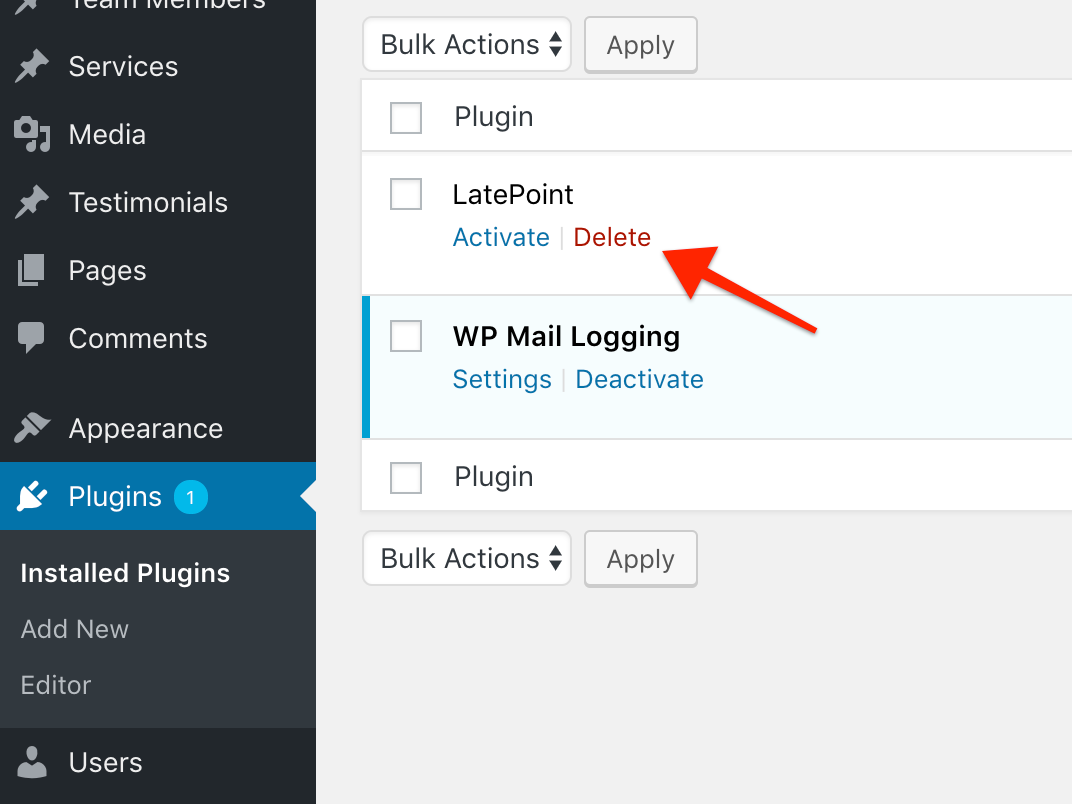Click the Plugins plug icon
Screen dimensions: 1072x804
point(31,496)
